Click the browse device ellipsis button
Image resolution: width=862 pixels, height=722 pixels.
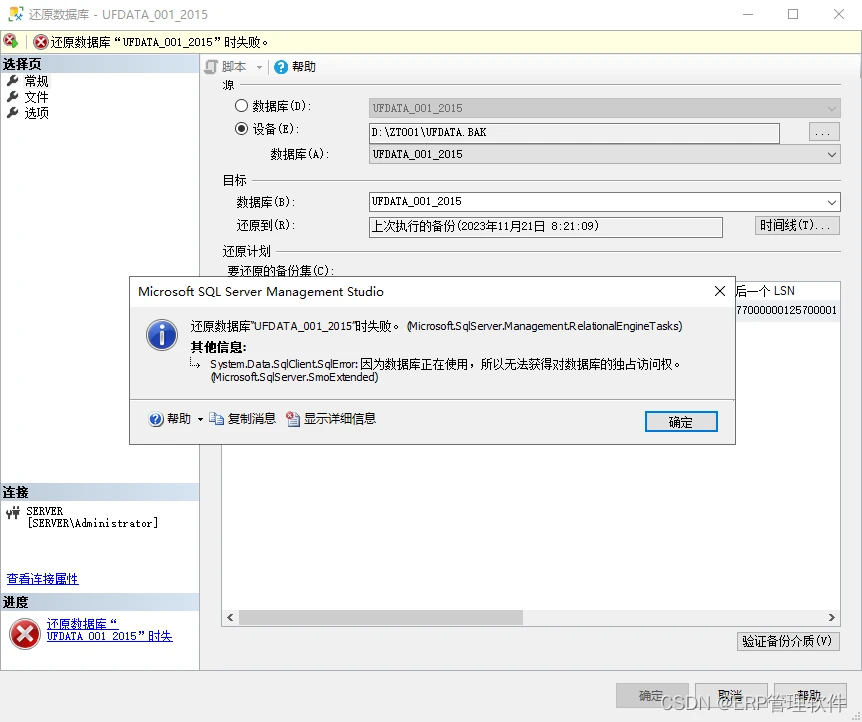pyautogui.click(x=824, y=132)
